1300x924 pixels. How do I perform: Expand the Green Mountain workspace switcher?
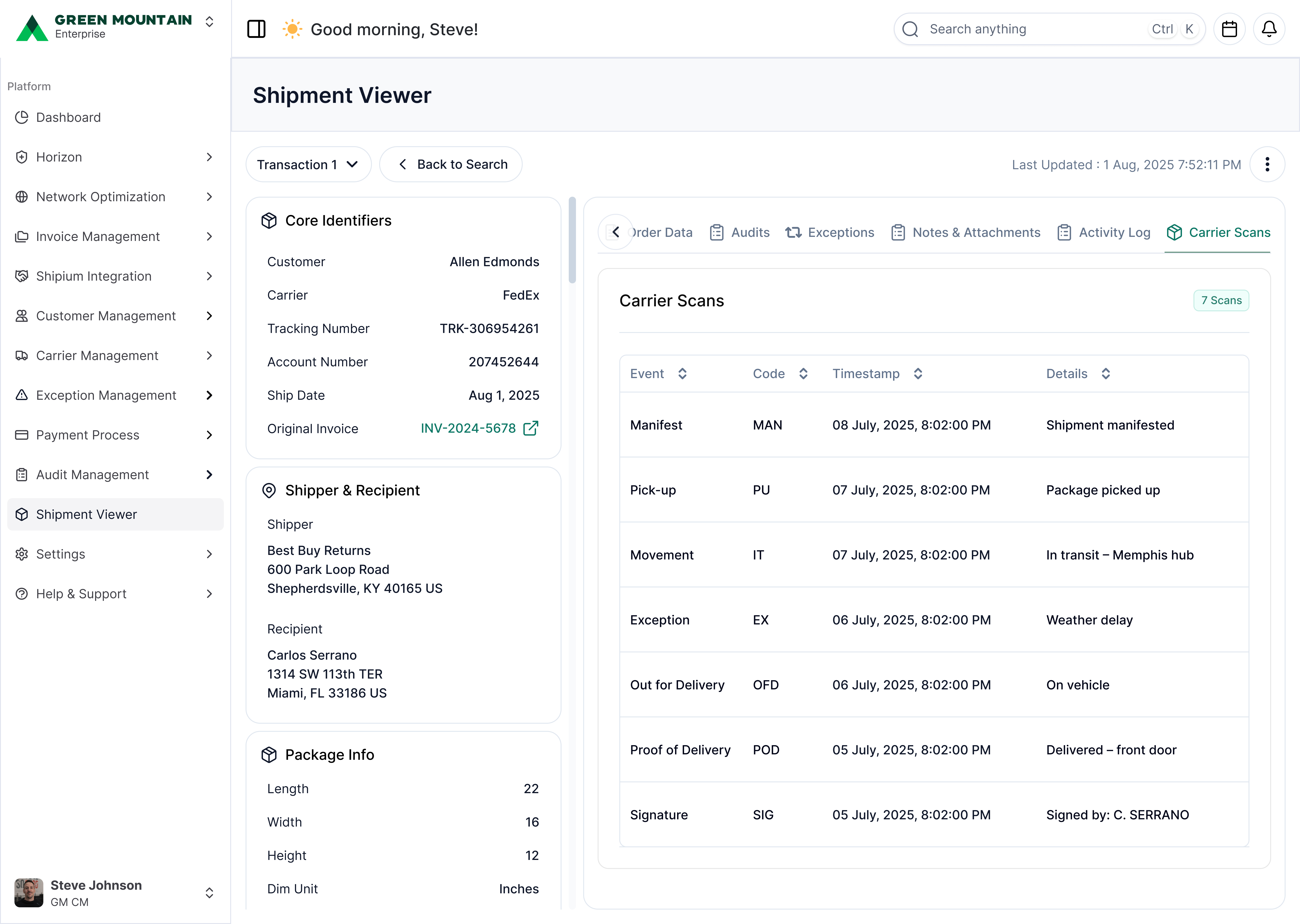point(209,22)
